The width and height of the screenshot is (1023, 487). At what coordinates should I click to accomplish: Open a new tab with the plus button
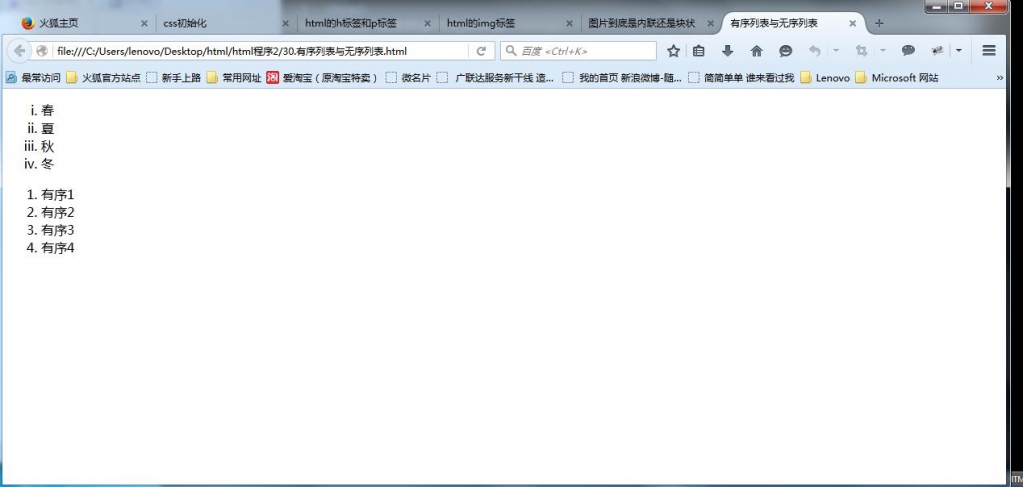tap(879, 24)
